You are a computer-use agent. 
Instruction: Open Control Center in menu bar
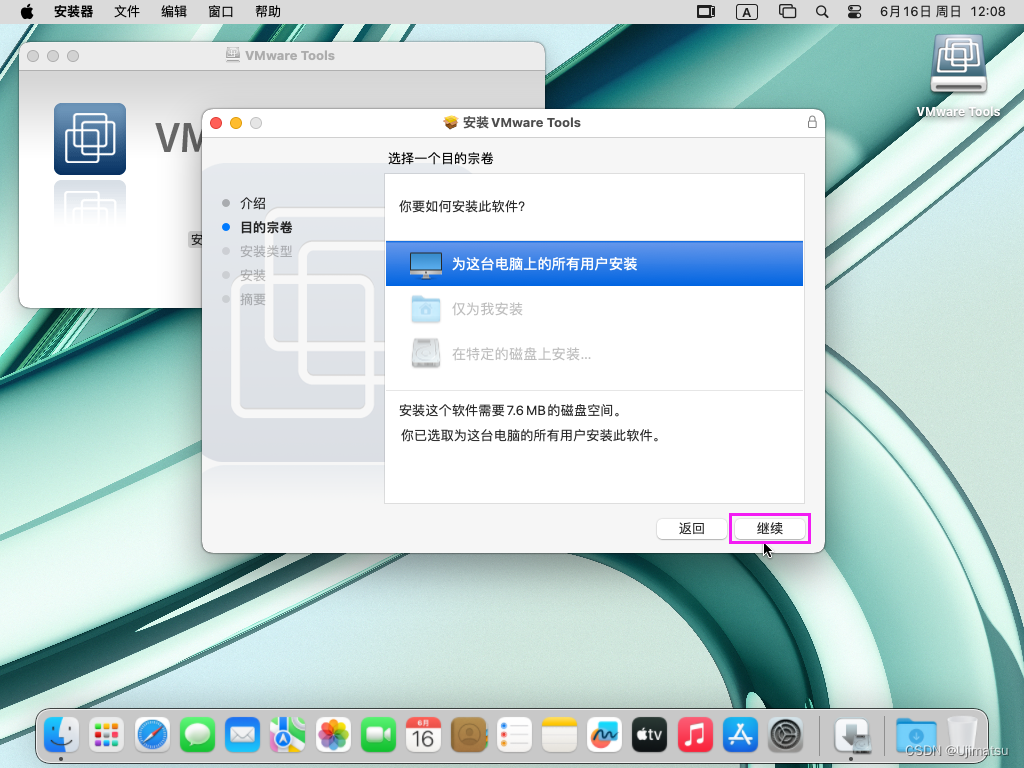(854, 12)
